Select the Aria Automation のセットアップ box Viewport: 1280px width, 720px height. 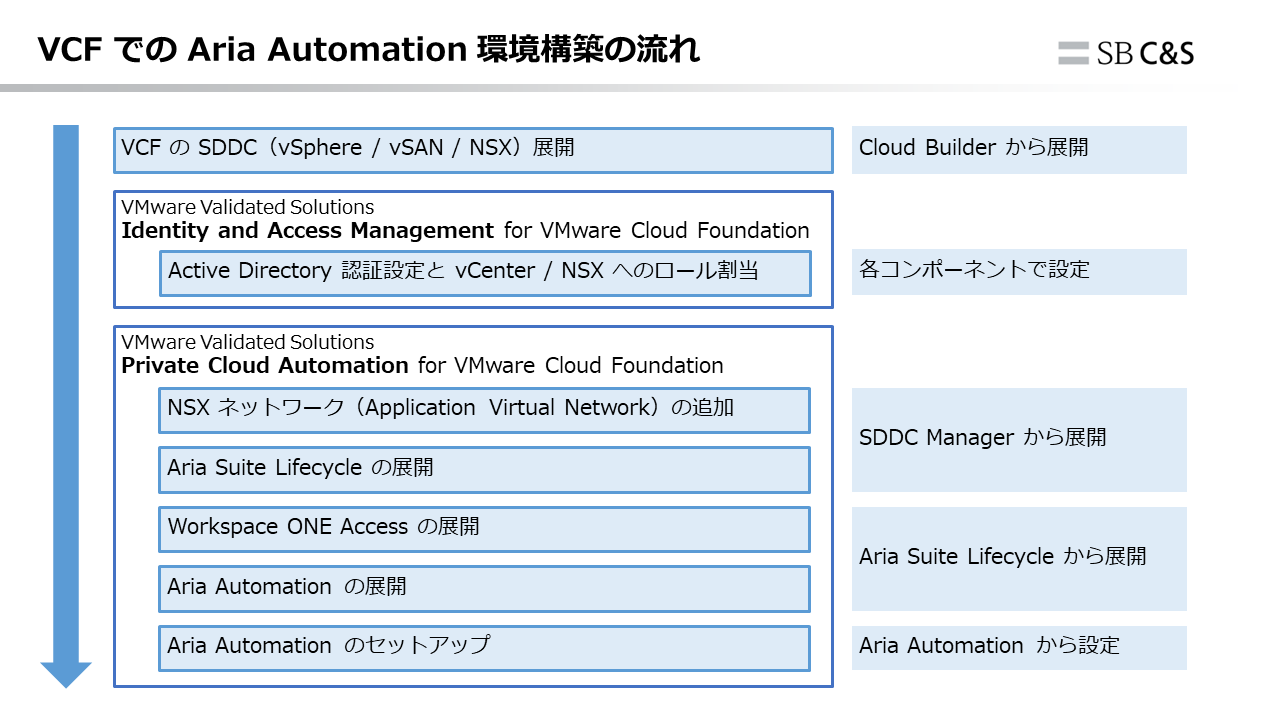pos(484,648)
